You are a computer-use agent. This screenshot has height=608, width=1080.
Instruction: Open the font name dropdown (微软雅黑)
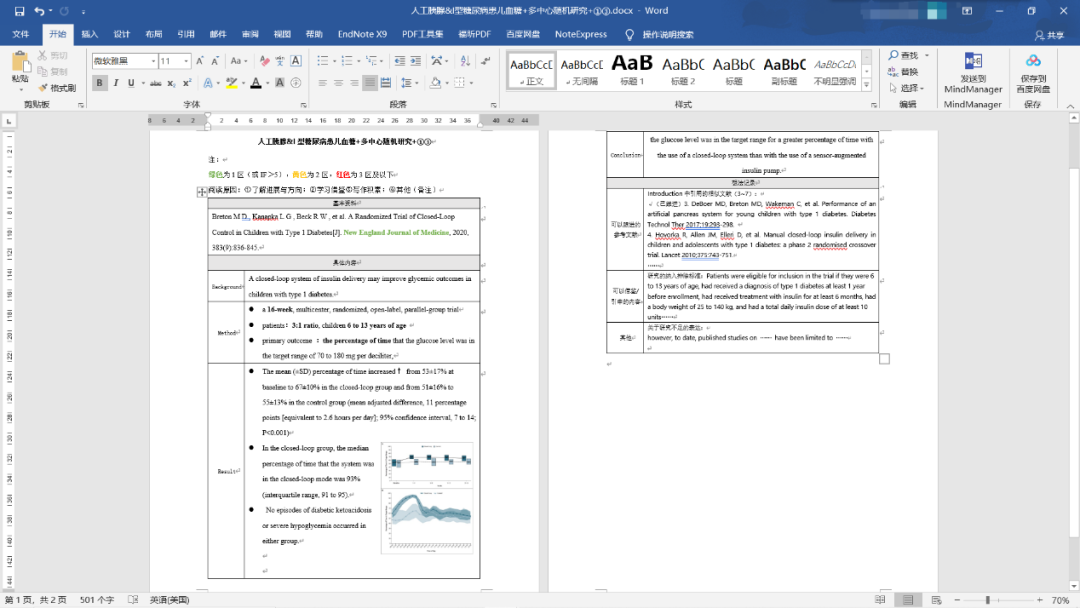[153, 61]
